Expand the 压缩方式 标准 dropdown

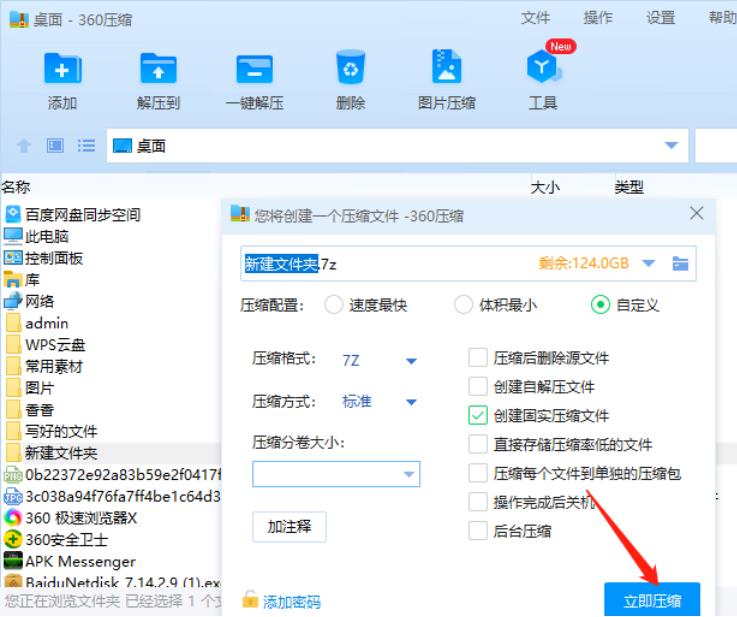[411, 402]
